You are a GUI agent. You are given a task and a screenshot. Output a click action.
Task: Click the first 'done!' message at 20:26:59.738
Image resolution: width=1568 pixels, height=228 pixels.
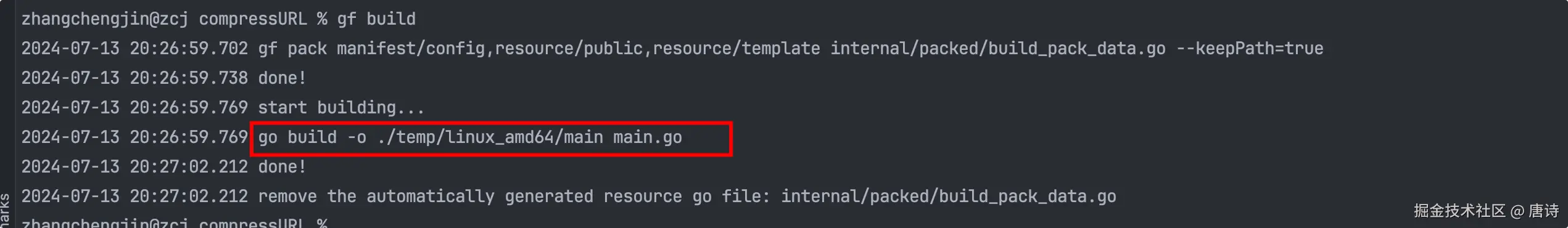pos(282,78)
